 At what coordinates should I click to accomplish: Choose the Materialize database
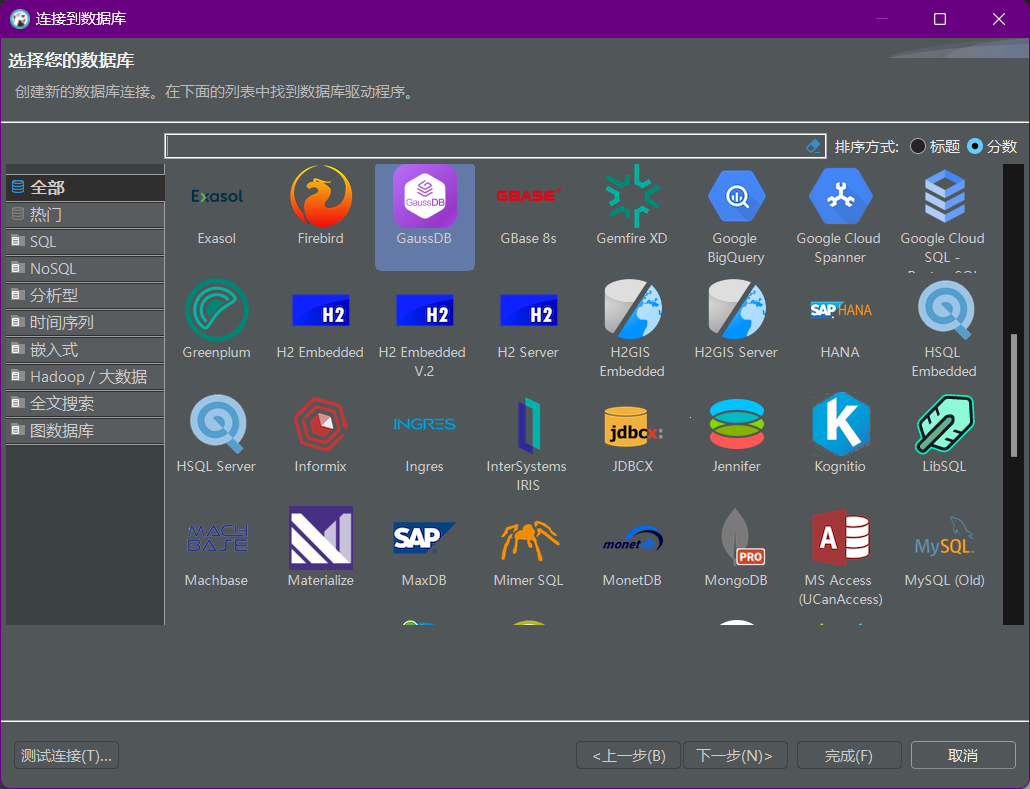(x=321, y=549)
